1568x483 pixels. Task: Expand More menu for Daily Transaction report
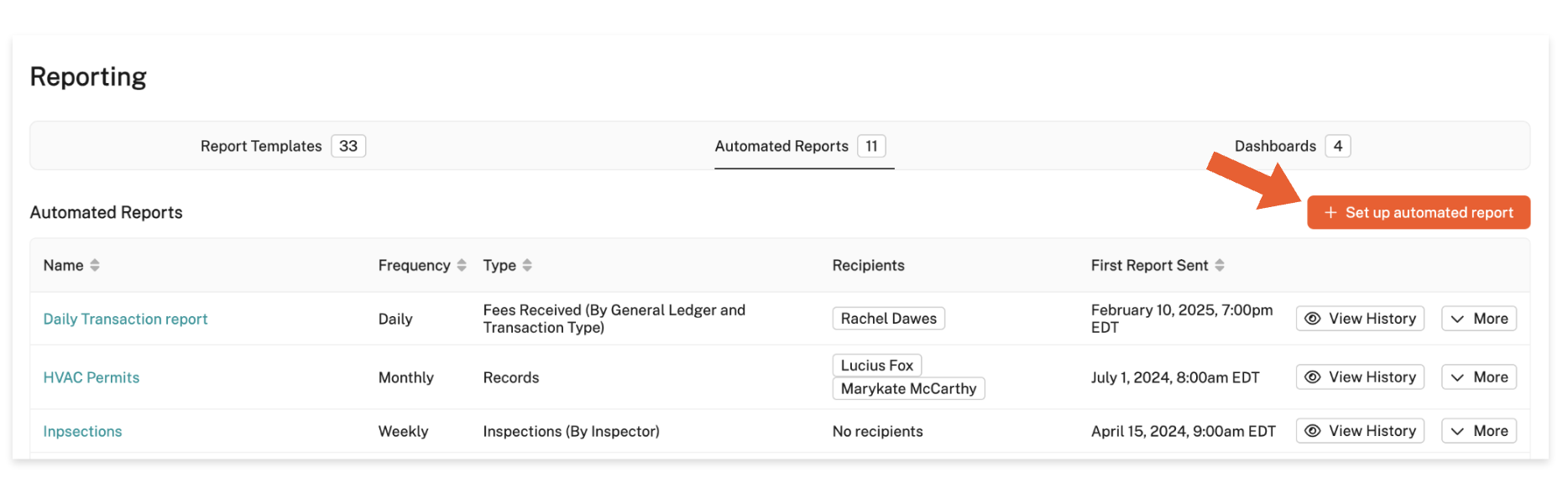point(1479,319)
